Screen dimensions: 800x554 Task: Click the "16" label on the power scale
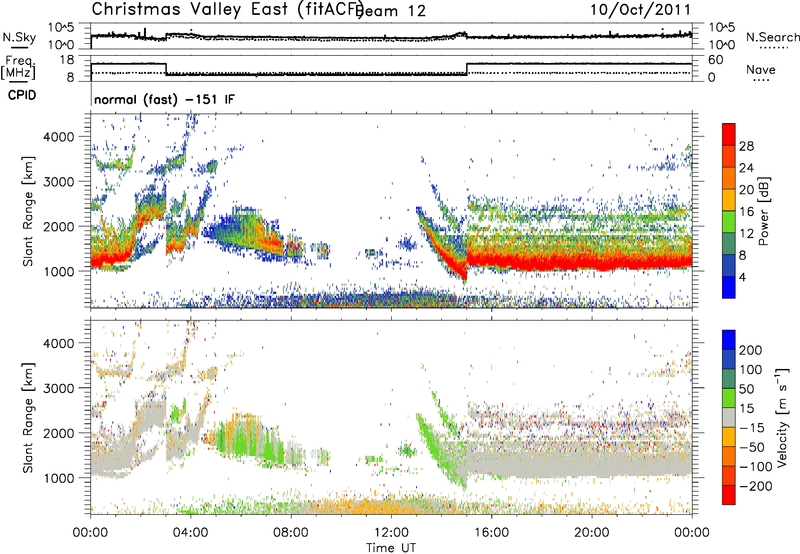pyautogui.click(x=746, y=212)
